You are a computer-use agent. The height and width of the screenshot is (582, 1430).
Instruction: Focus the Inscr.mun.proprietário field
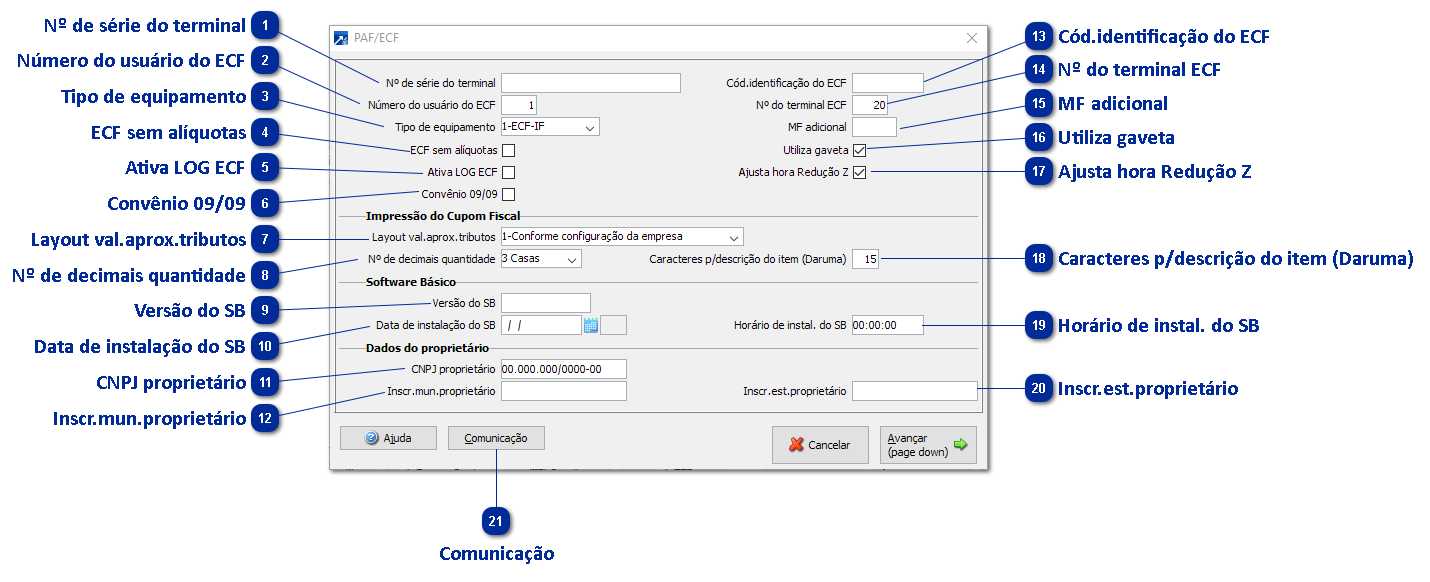coord(563,390)
